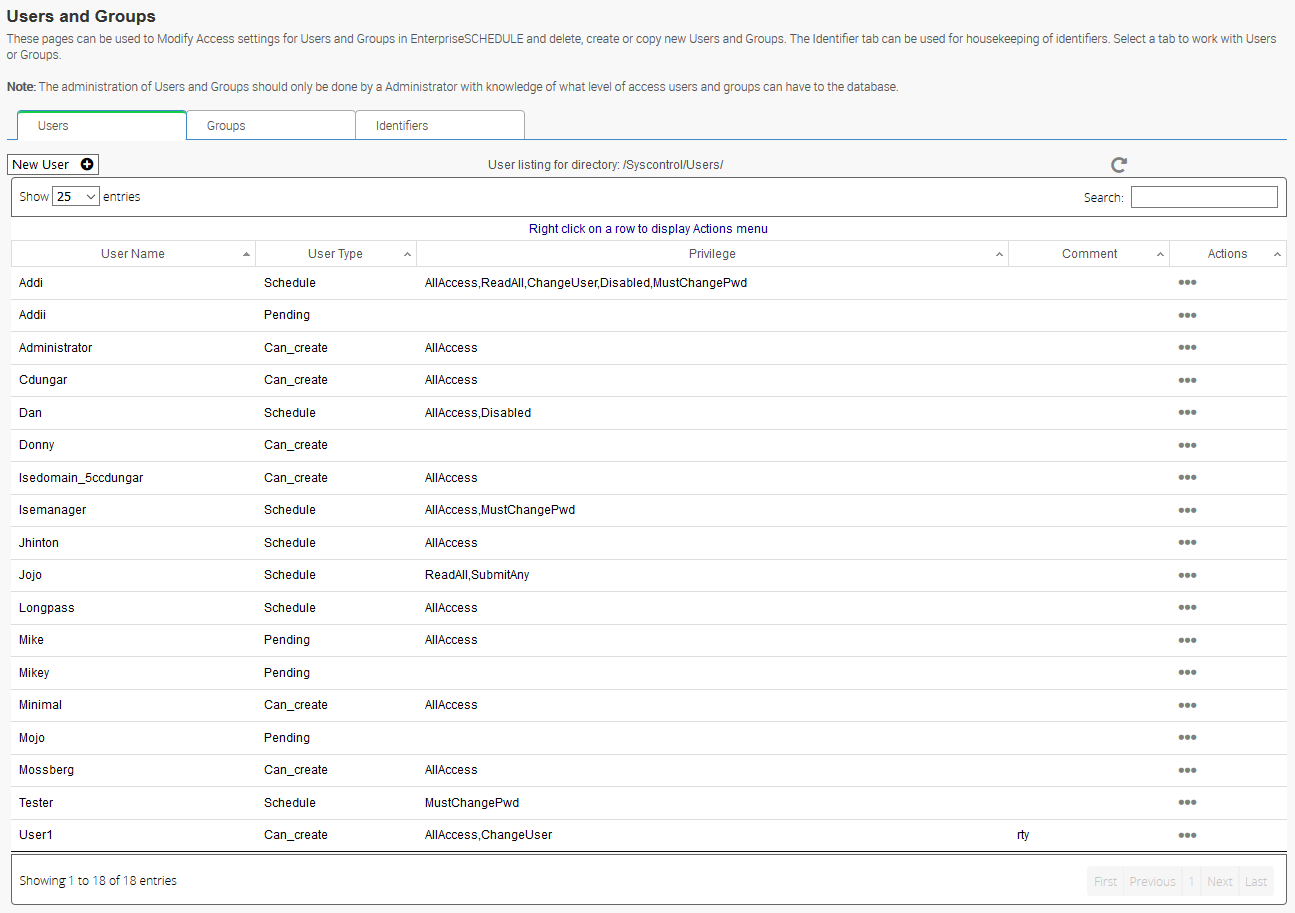Sort table by User Name column

pyautogui.click(x=133, y=254)
